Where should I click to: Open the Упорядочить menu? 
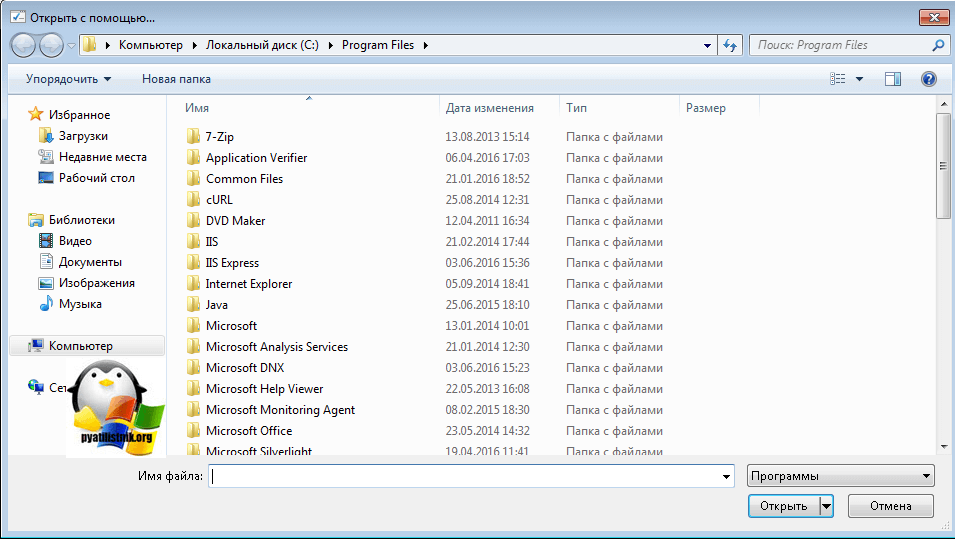68,79
